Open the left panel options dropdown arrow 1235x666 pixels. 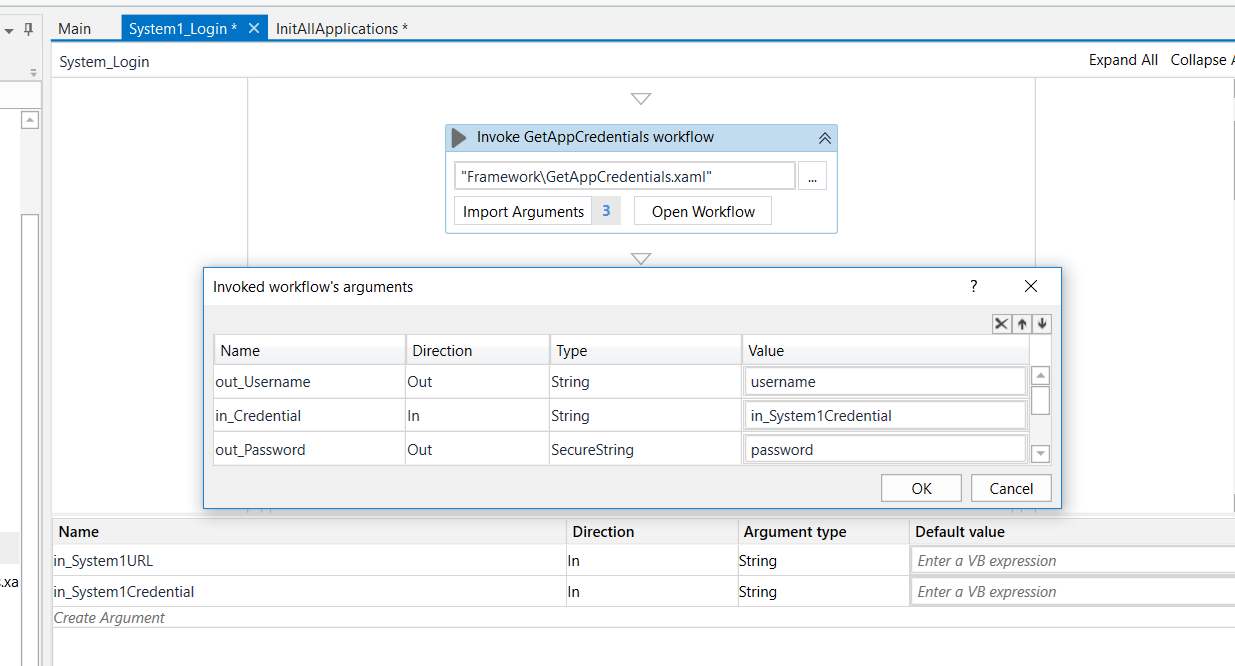click(x=9, y=31)
